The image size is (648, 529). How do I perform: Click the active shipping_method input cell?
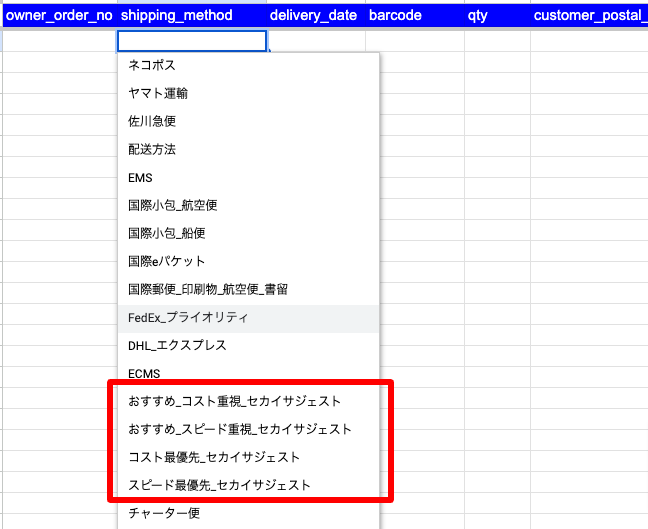[x=192, y=41]
